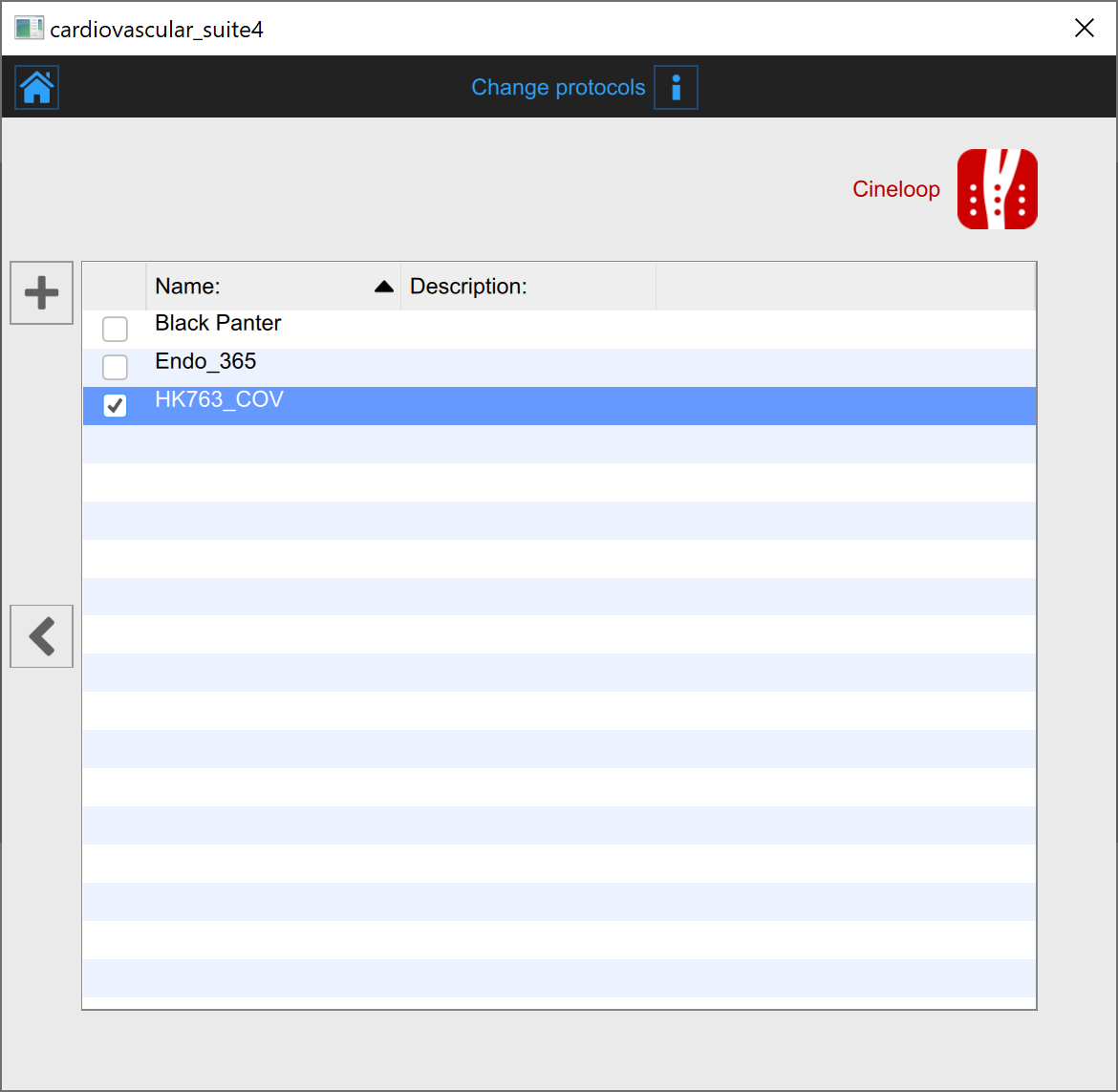Tick the Endo_365 protocol checkbox
1118x1092 pixels.
point(115,367)
